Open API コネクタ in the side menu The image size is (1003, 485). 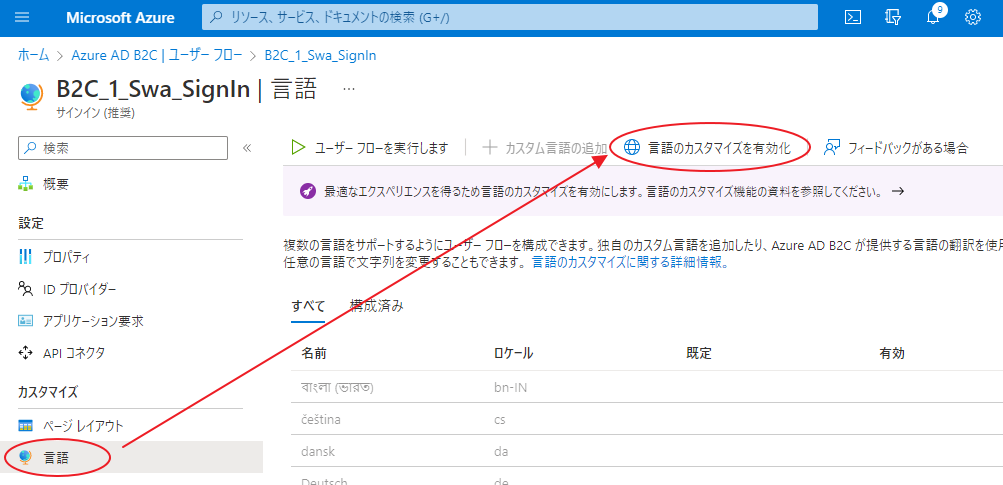[x=74, y=353]
